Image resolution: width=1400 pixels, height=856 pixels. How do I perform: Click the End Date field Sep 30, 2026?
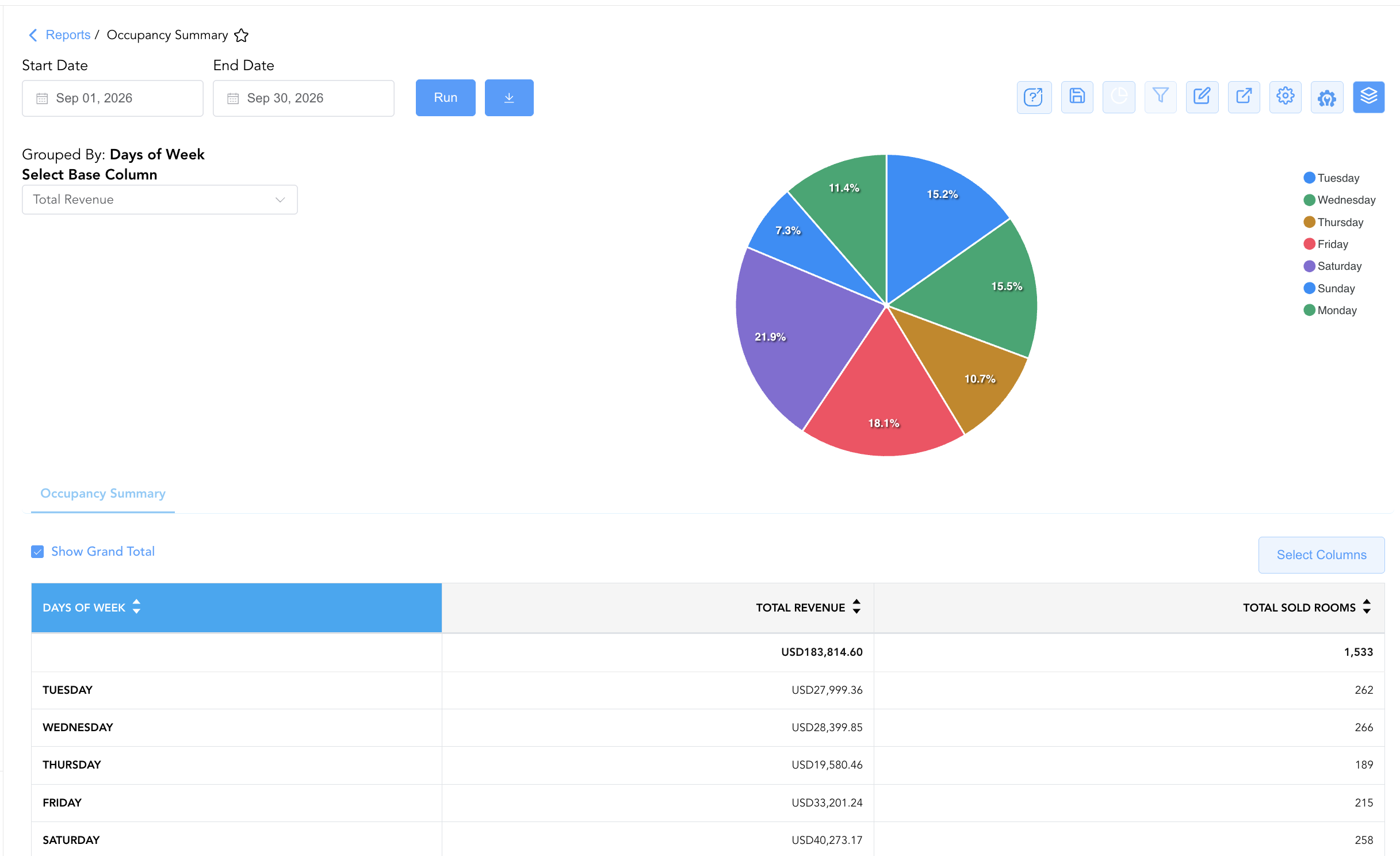click(304, 98)
